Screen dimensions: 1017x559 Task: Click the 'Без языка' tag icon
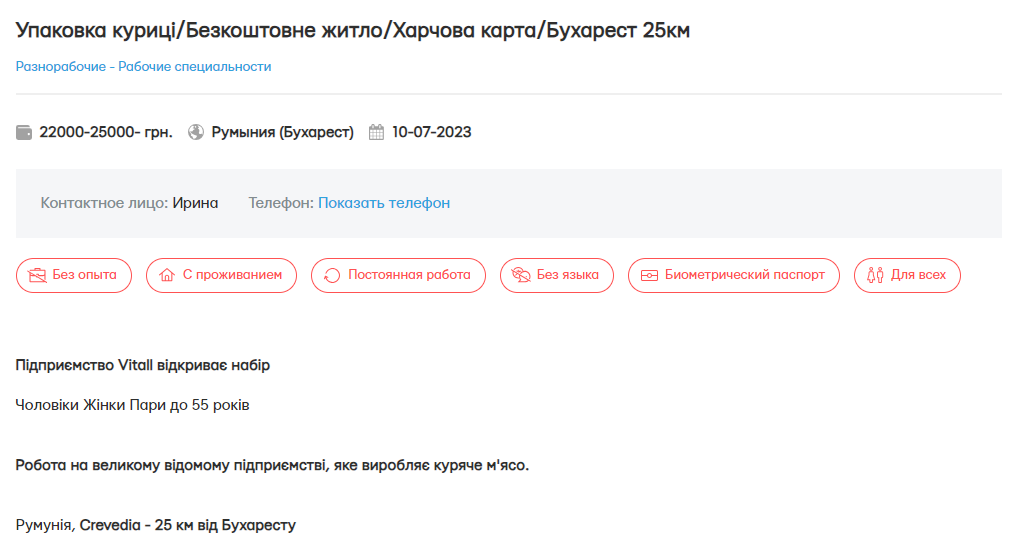tap(520, 276)
